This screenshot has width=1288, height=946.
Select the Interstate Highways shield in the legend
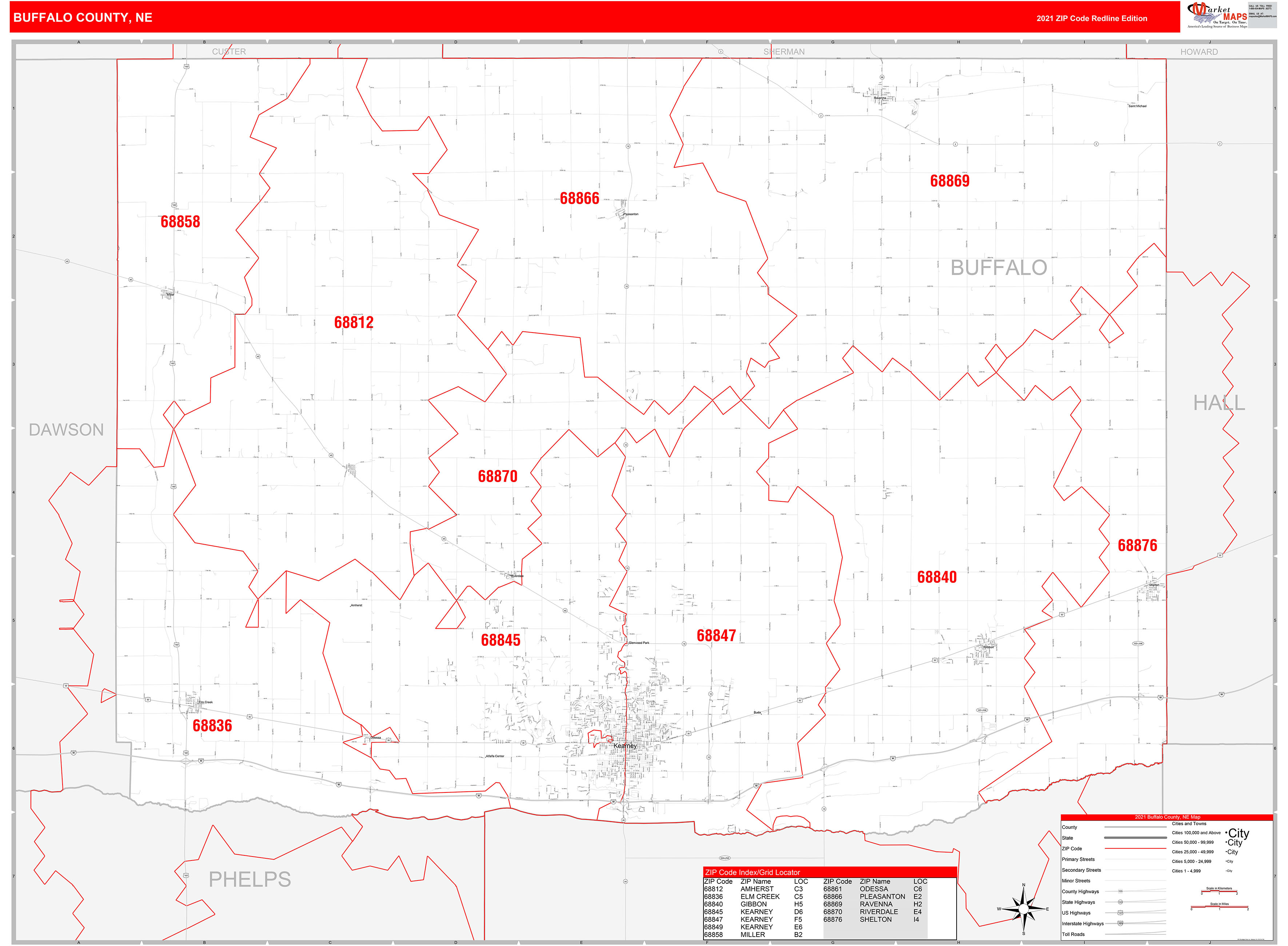tap(1120, 924)
